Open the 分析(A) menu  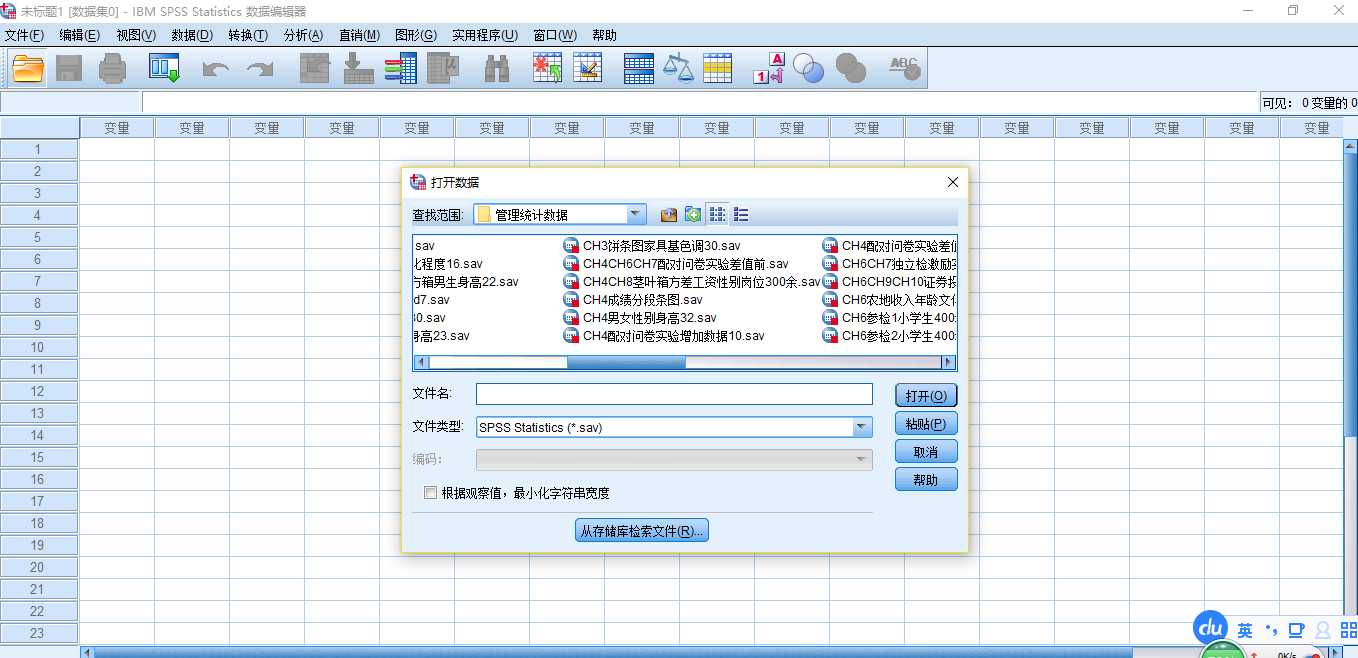tap(304, 35)
